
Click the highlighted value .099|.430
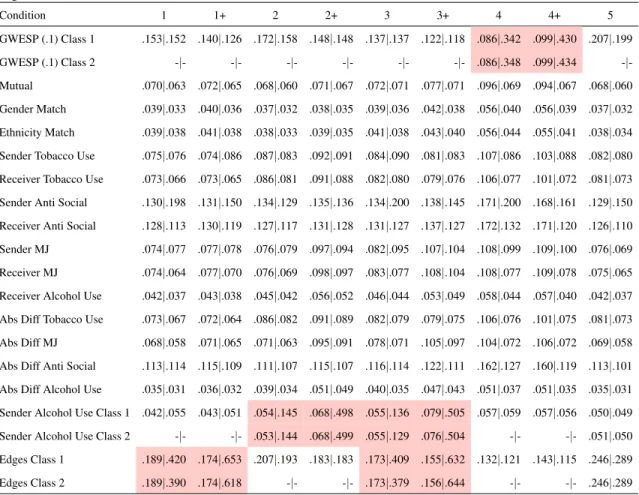click(x=554, y=39)
